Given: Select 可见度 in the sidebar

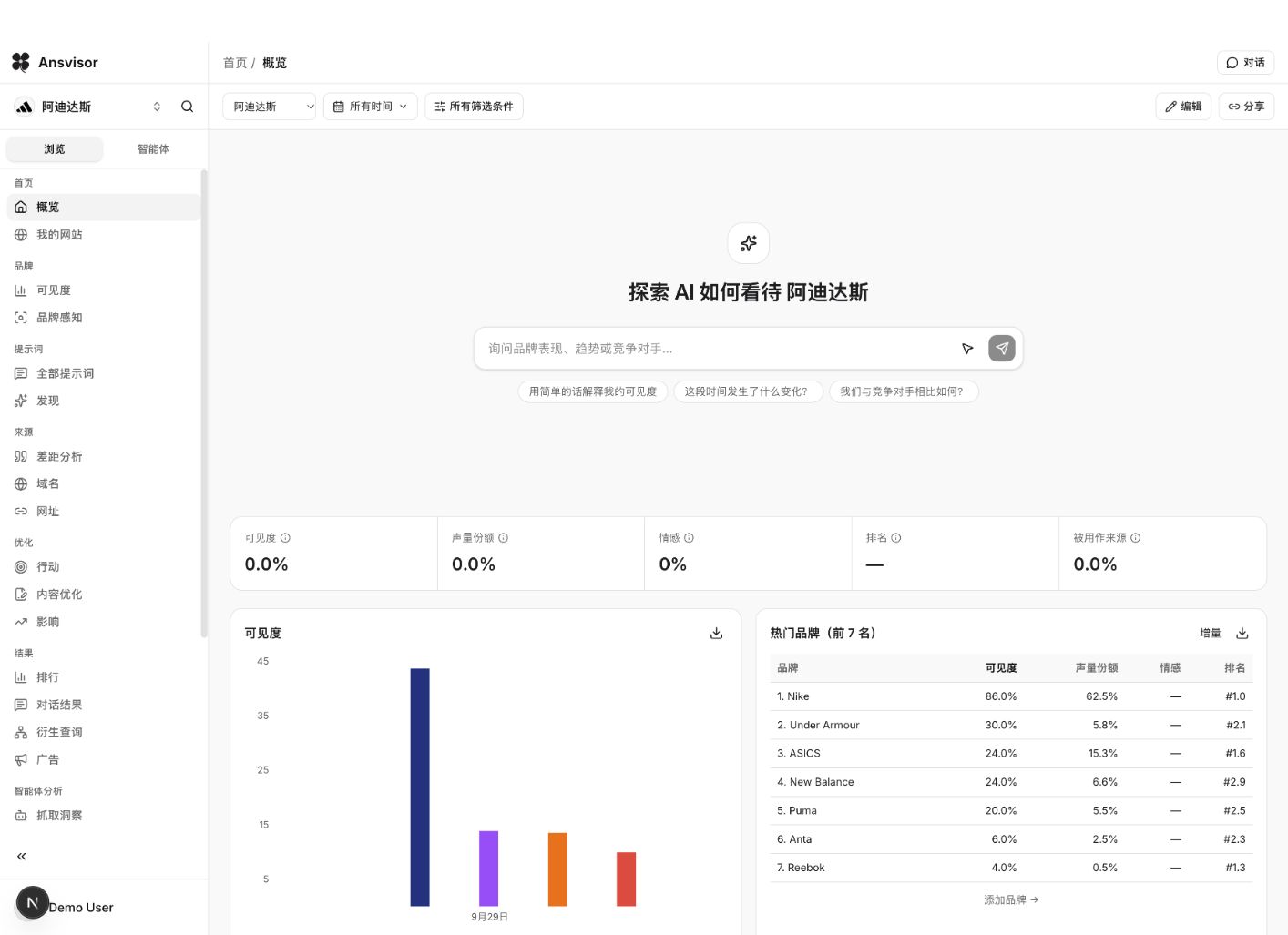Looking at the screenshot, I should click(104, 290).
